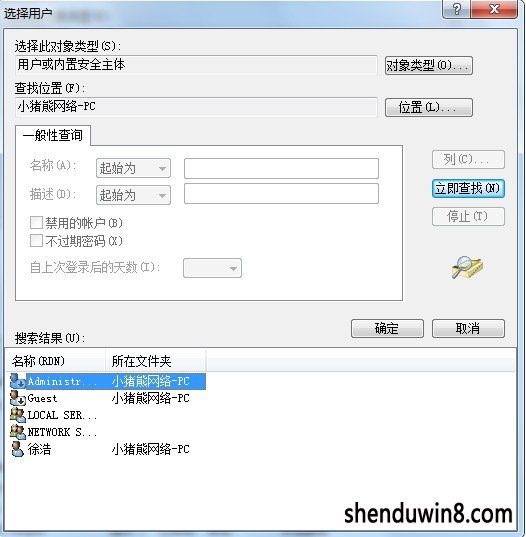Click the magnifier search folder icon
Viewport: 526px width, 537px height.
click(467, 267)
